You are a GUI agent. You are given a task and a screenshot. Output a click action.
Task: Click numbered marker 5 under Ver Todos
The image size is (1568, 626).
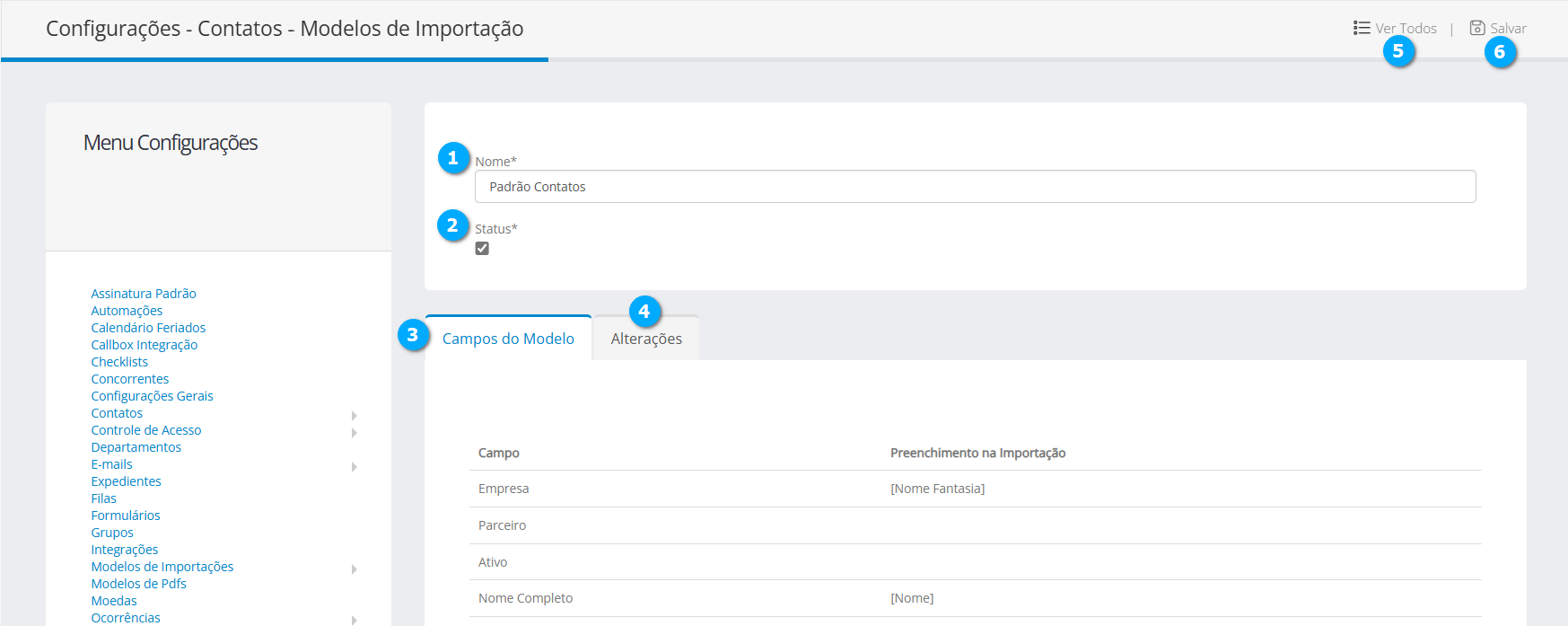click(1398, 51)
